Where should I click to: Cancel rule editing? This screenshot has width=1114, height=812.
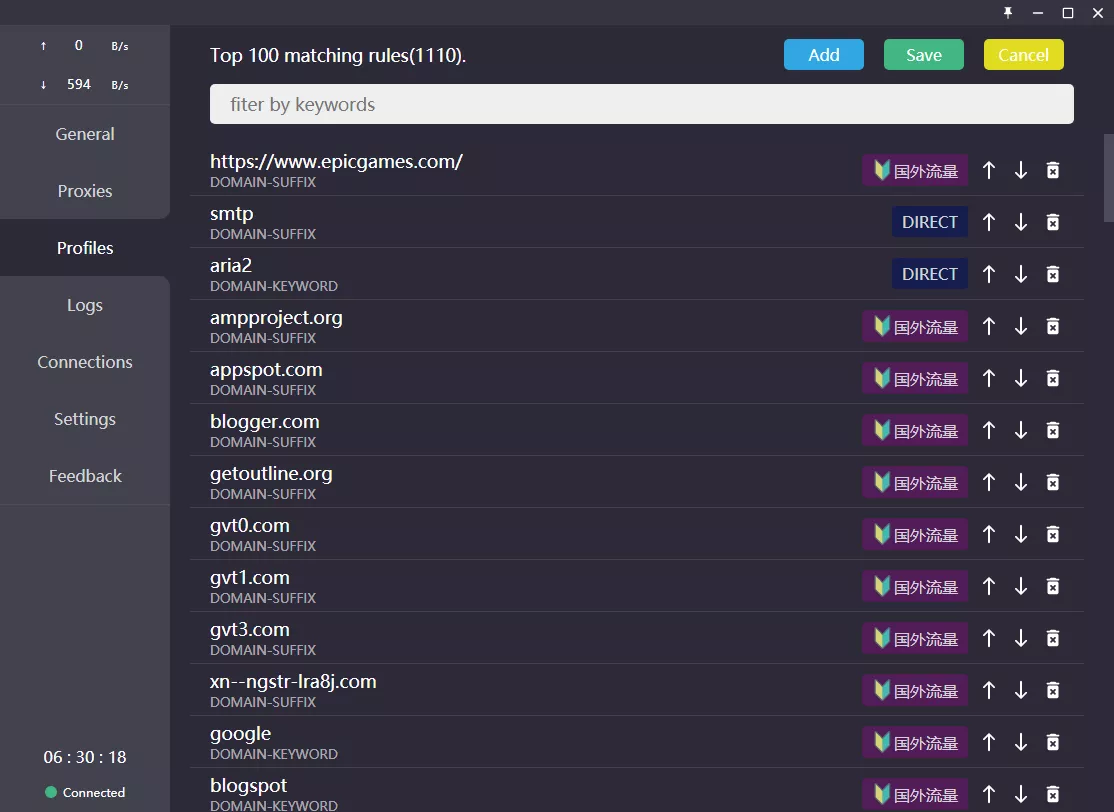click(1023, 55)
